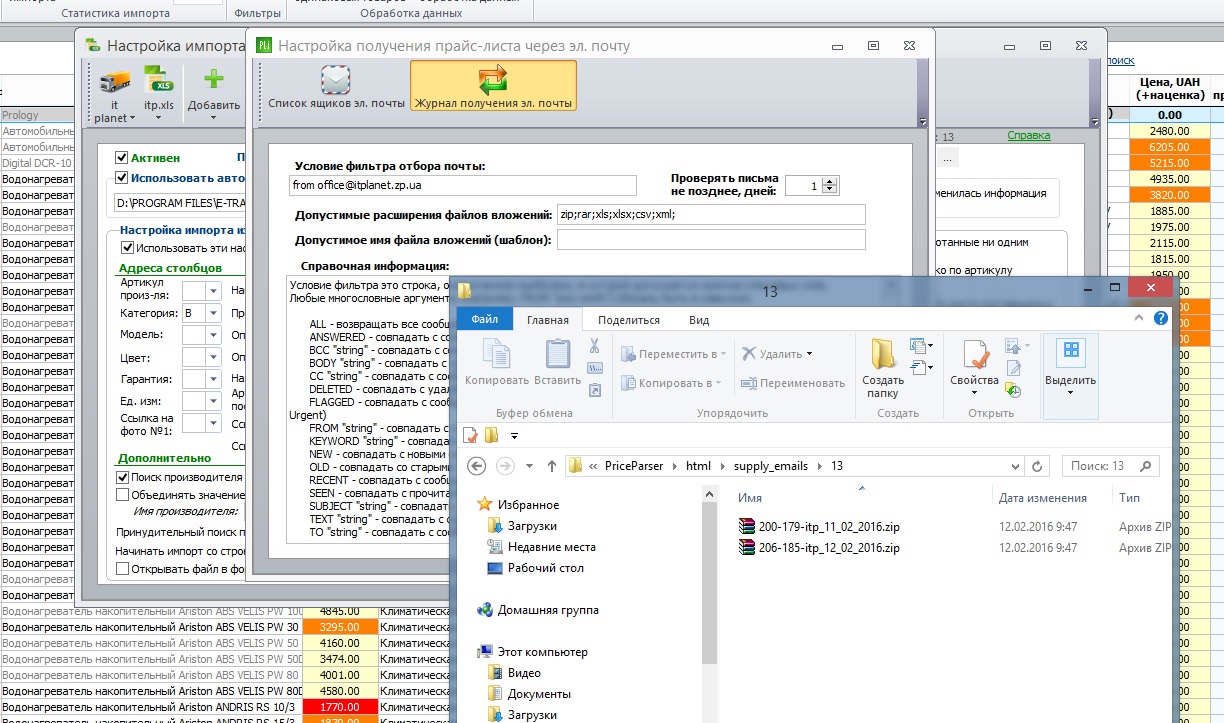Toggle Использовать эти настройки checkbox
The image size is (1224, 723).
pyautogui.click(x=127, y=248)
